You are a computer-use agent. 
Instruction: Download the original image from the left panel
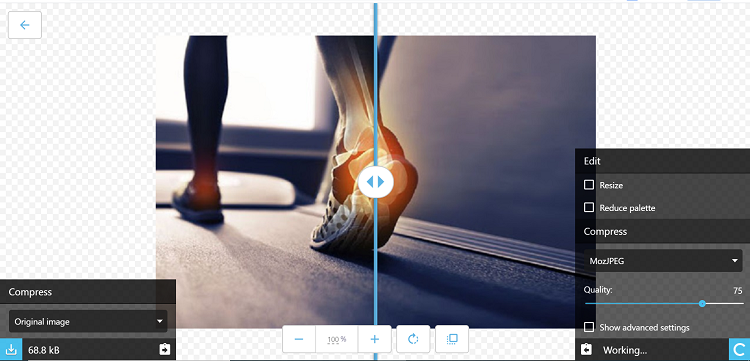11,350
